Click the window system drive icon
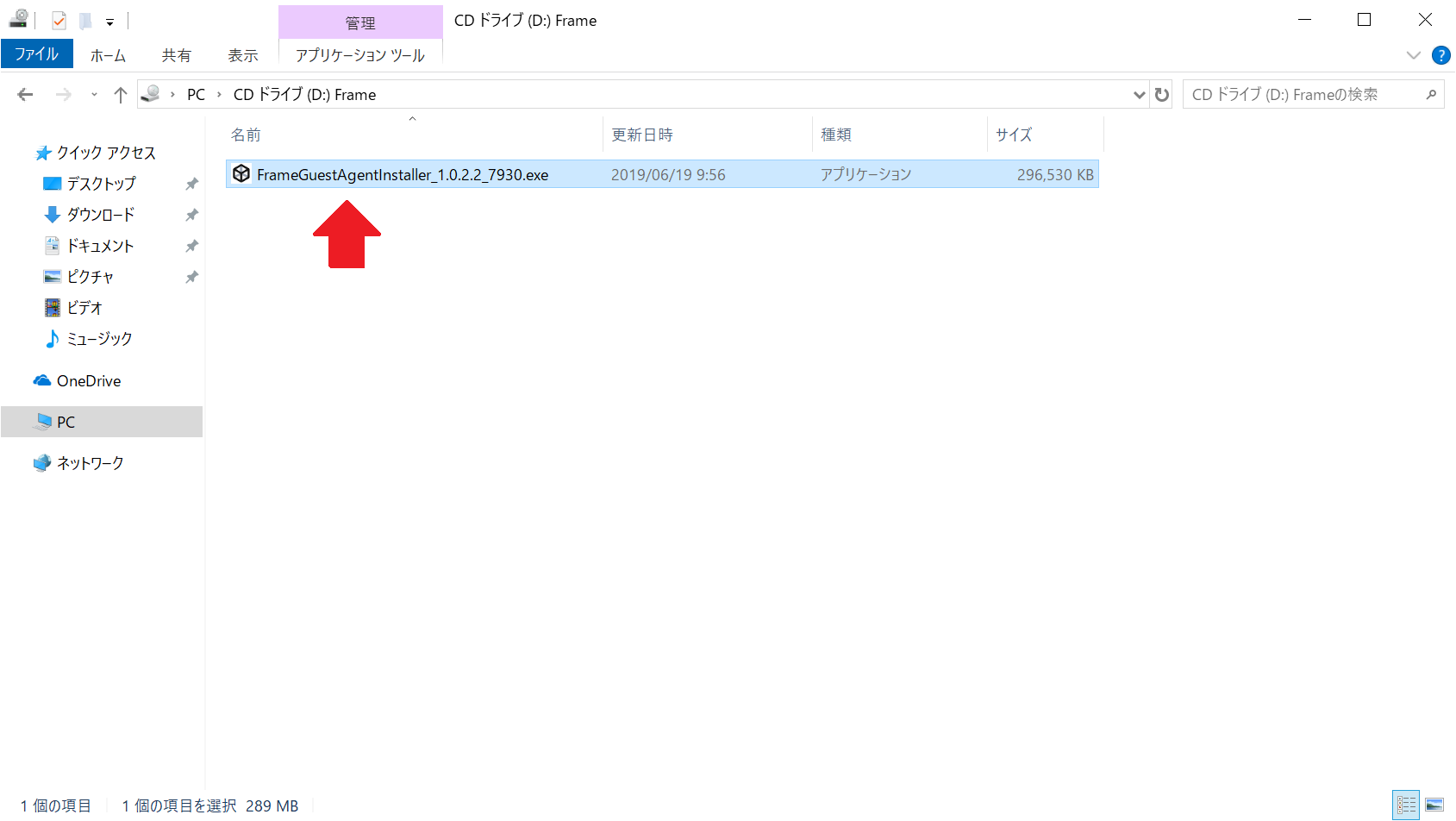This screenshot has width=1456, height=821. click(x=18, y=18)
